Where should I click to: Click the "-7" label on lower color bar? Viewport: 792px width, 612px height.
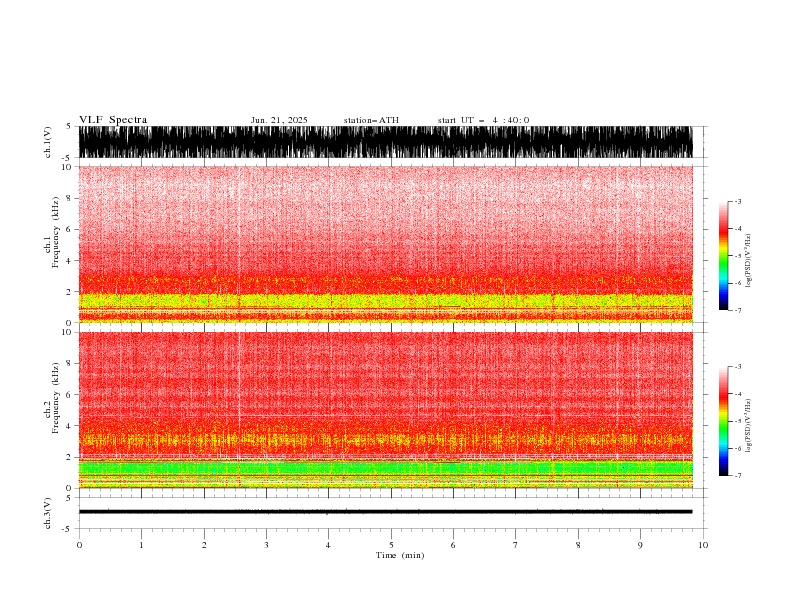[x=737, y=476]
